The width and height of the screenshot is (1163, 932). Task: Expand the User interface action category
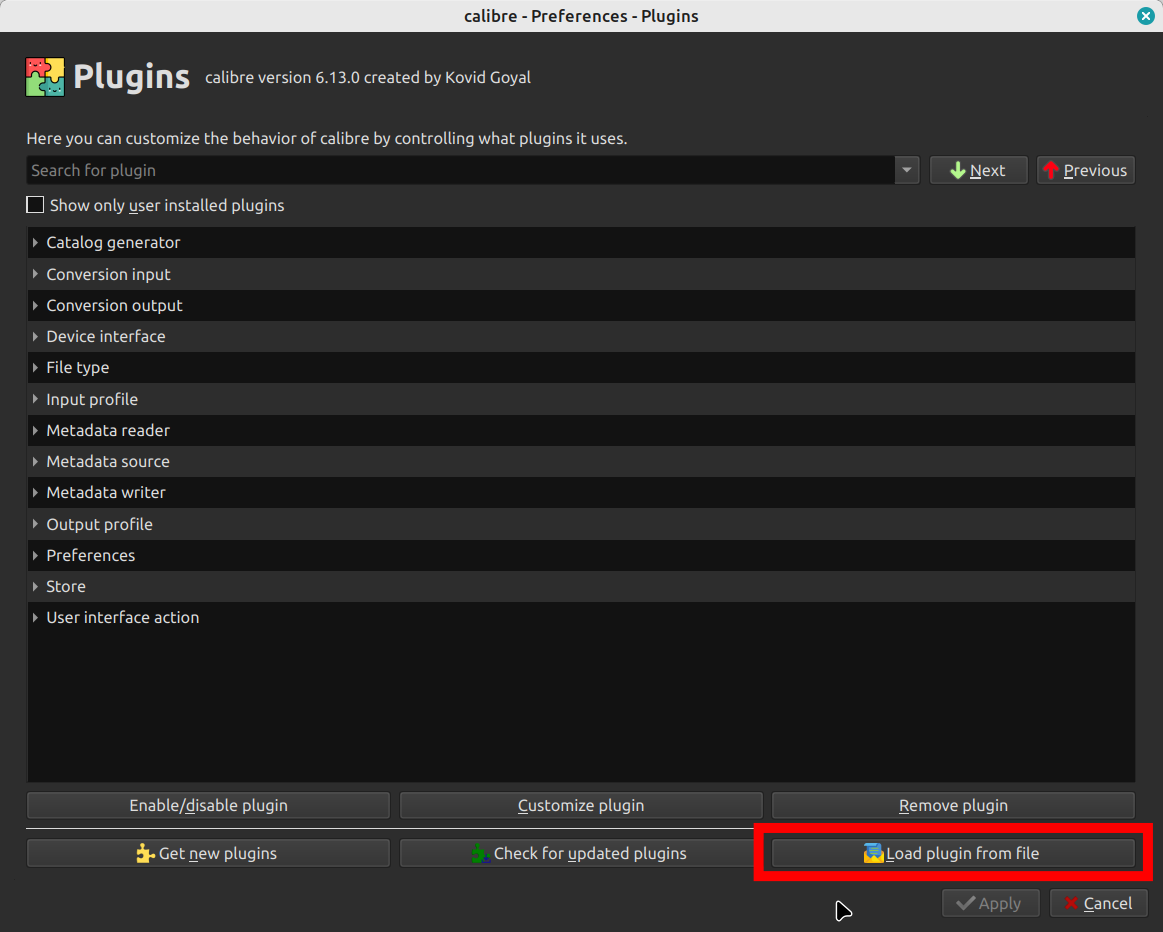coord(35,618)
